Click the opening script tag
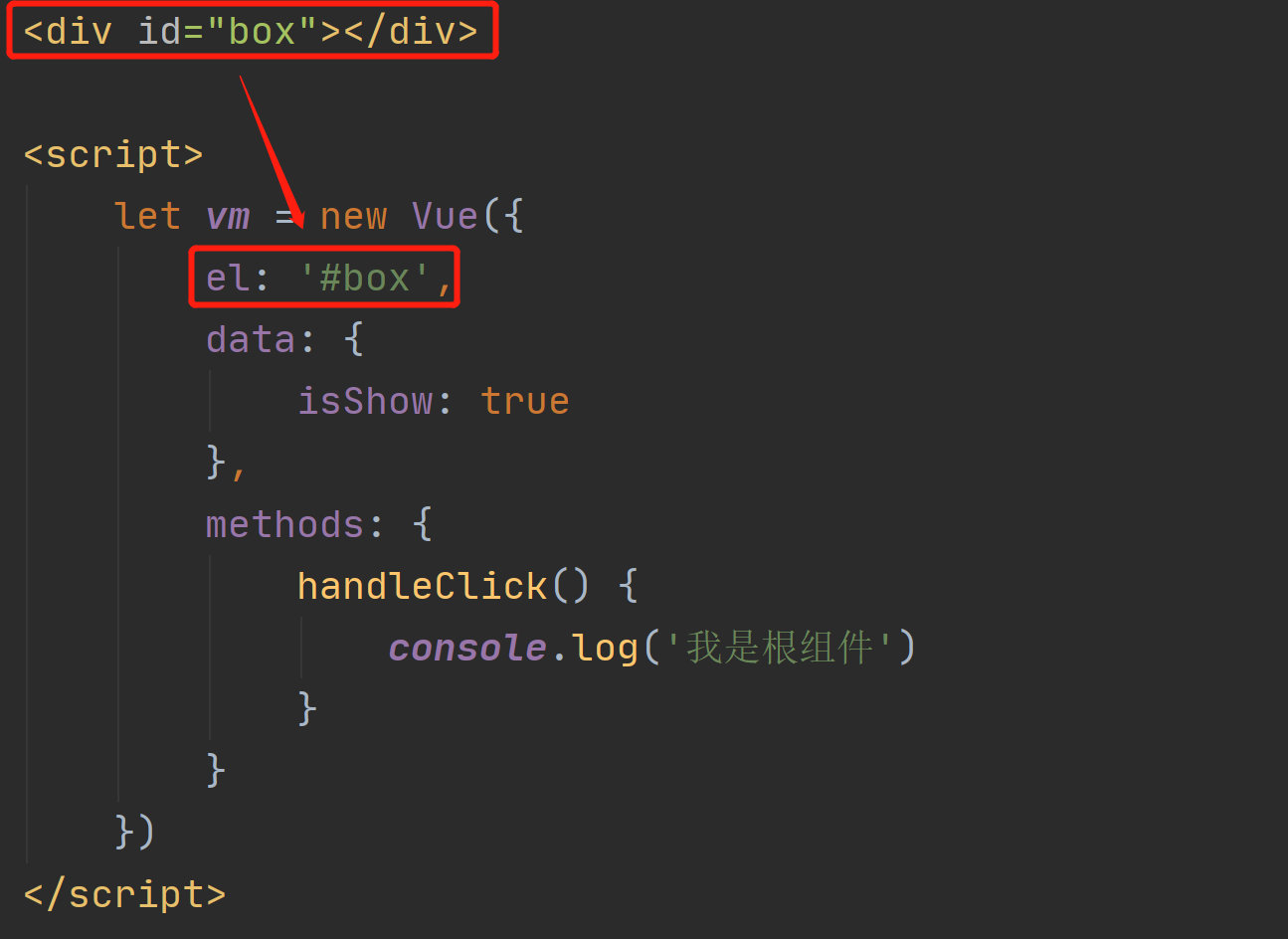Viewport: 1288px width, 939px height. pyautogui.click(x=113, y=155)
